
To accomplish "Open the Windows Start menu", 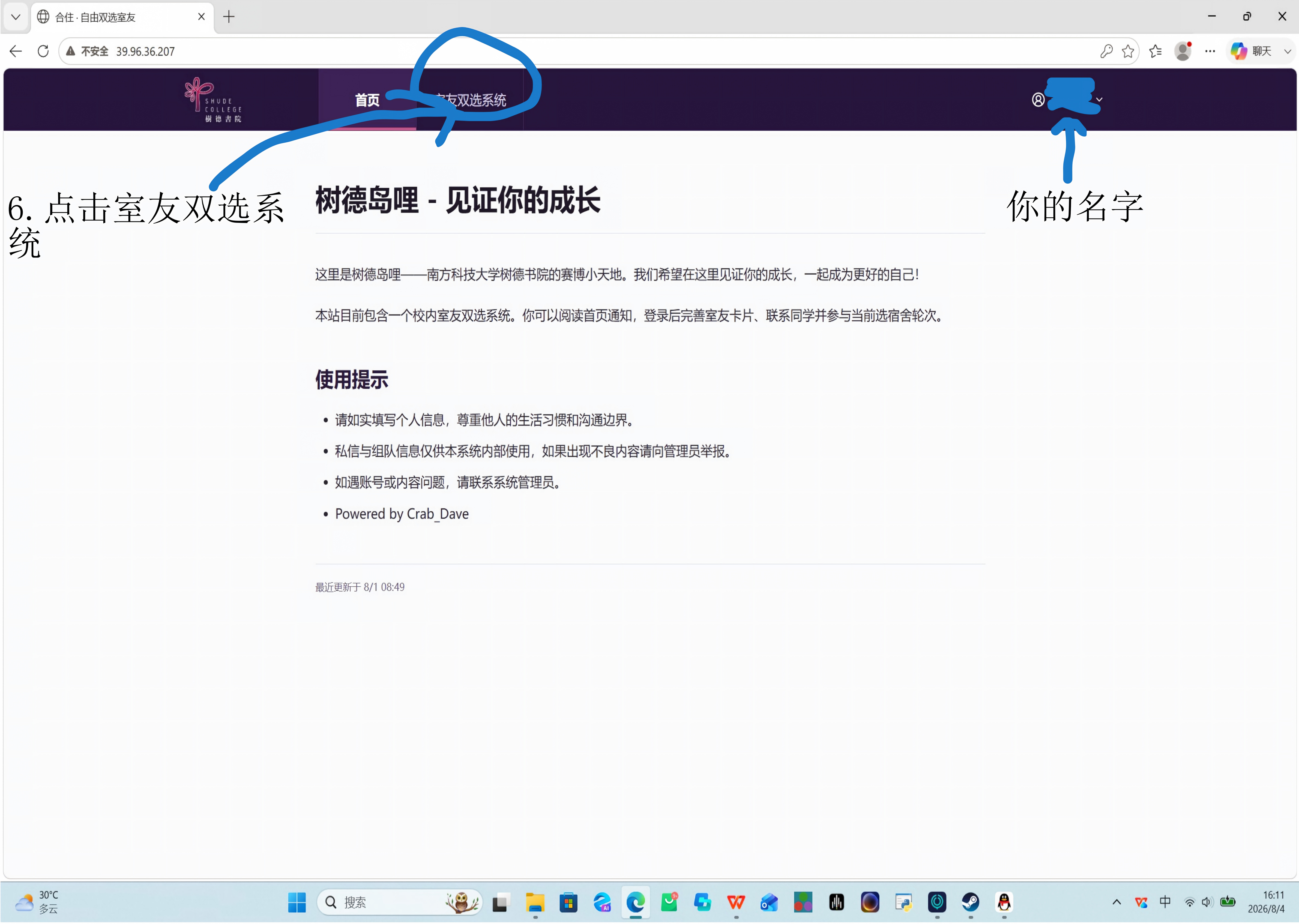I will 297,902.
